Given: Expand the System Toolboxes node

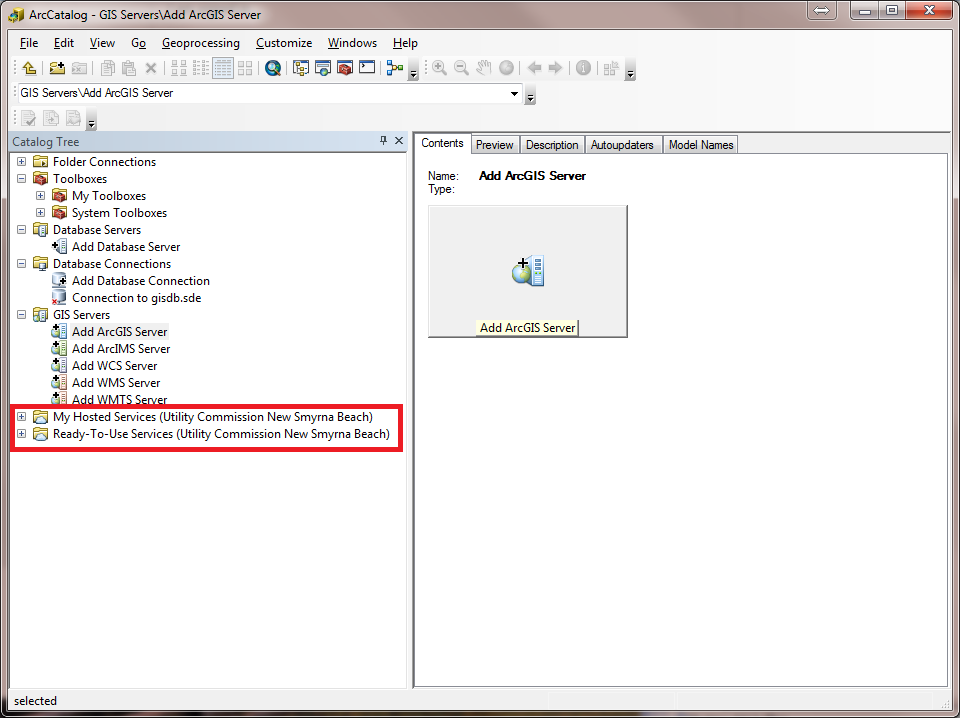Looking at the screenshot, I should pyautogui.click(x=40, y=213).
